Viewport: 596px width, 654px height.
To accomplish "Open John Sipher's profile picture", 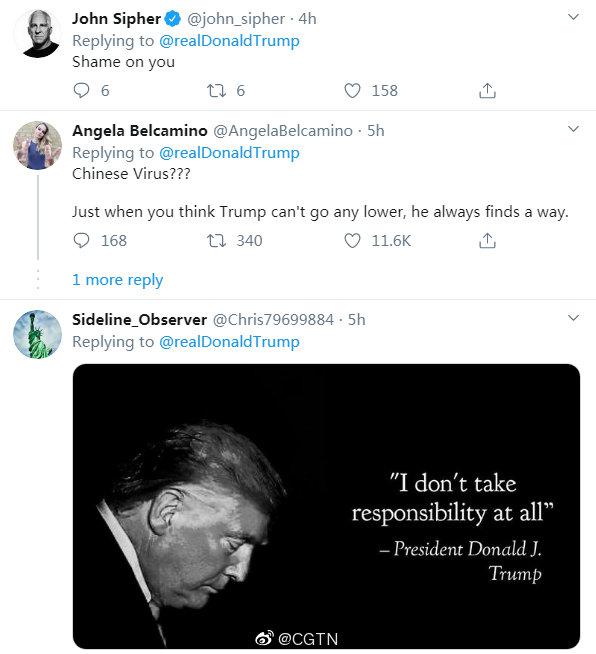I will (38, 34).
